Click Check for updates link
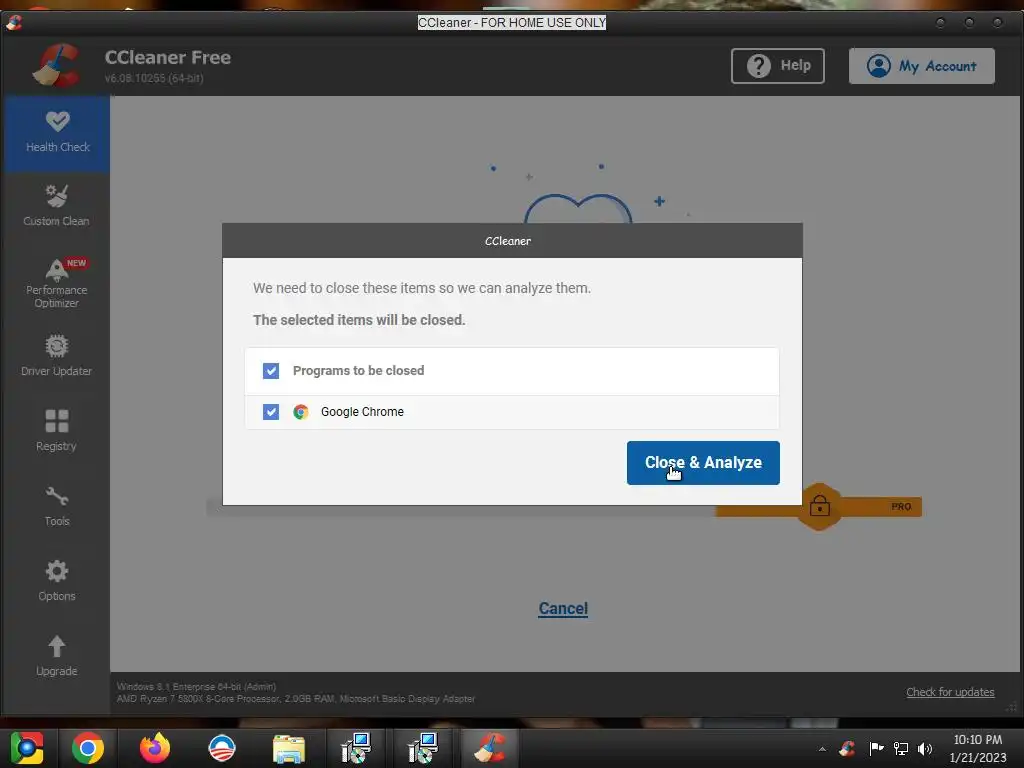The height and width of the screenshot is (768, 1024). (x=950, y=692)
